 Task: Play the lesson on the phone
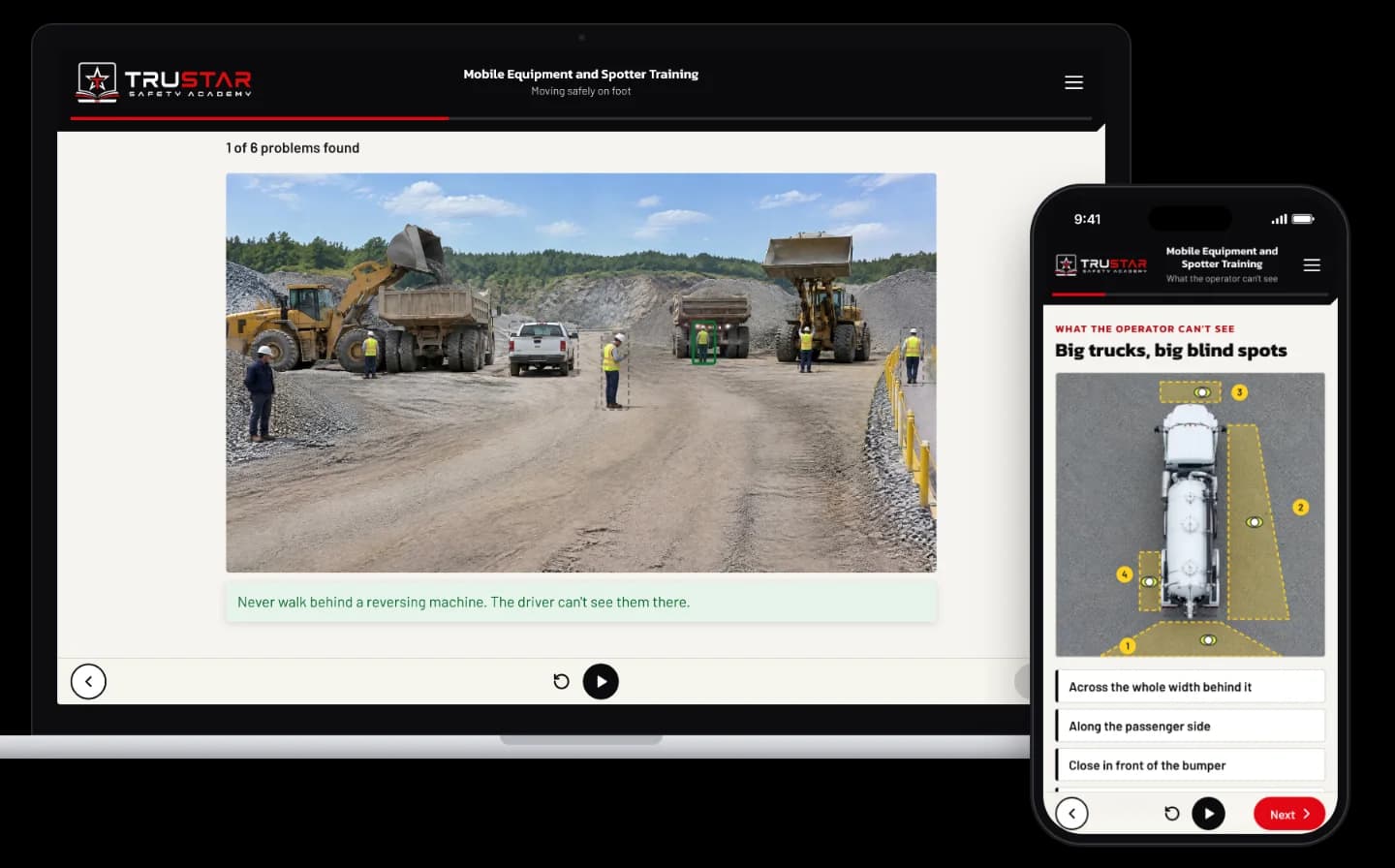coord(1208,814)
